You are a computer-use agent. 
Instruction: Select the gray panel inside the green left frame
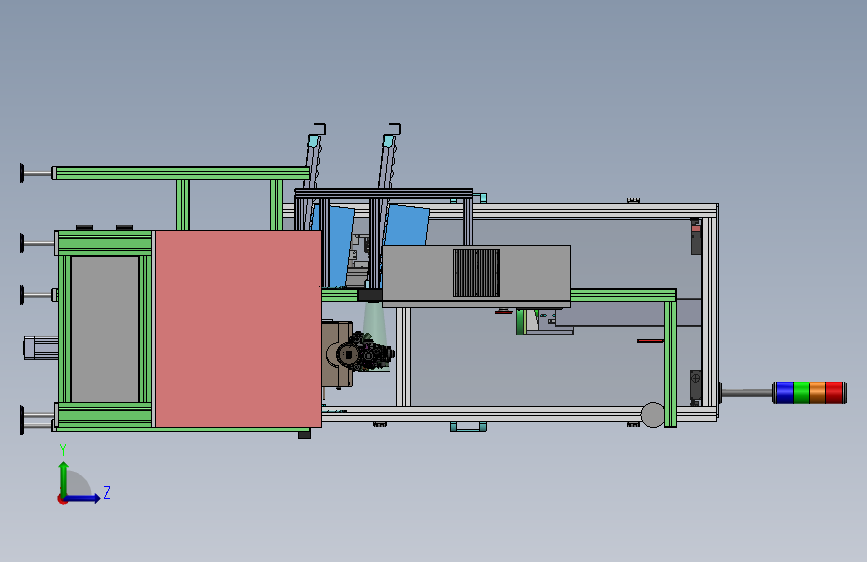pyautogui.click(x=105, y=329)
